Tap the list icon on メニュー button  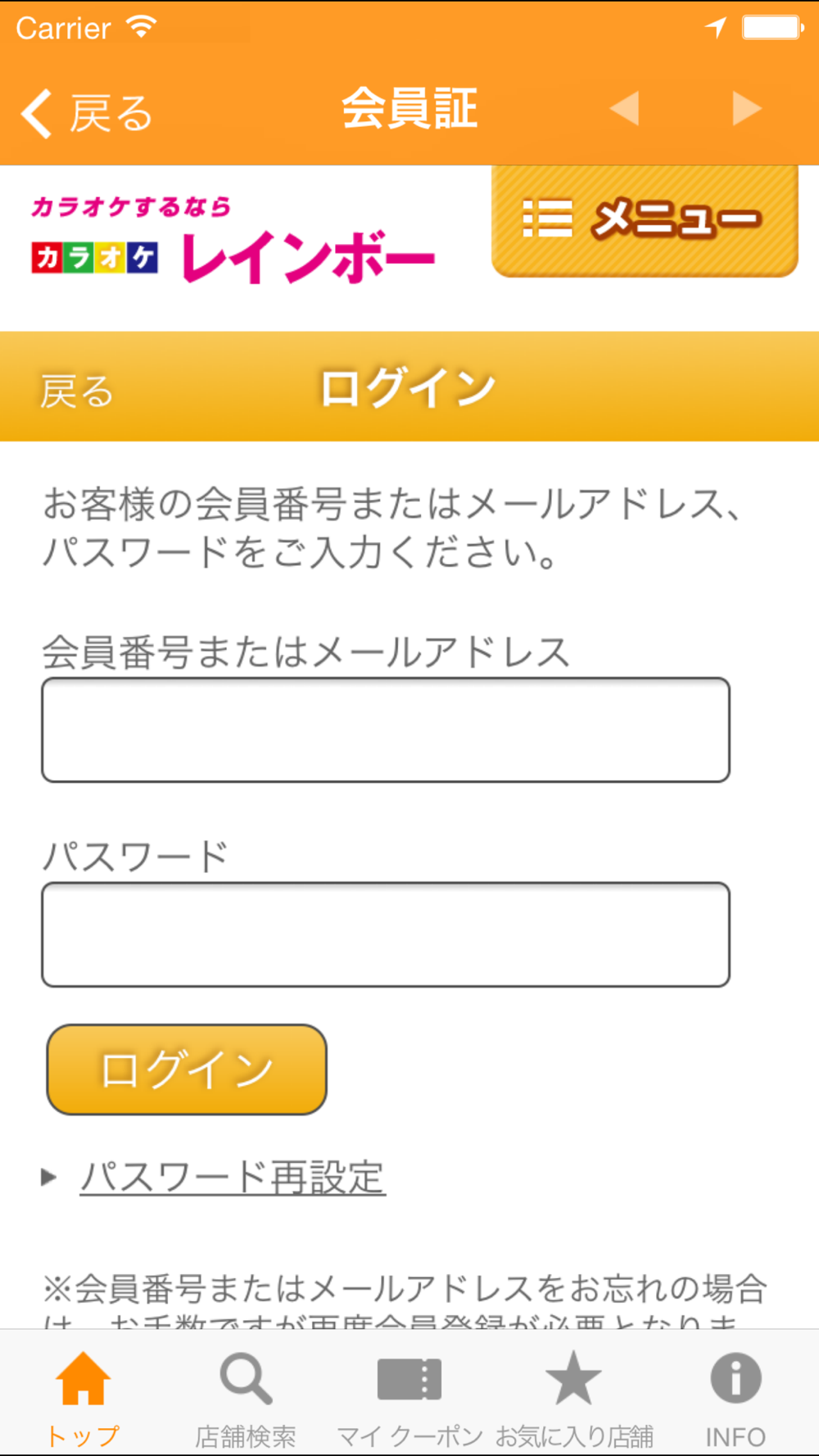coord(547,219)
